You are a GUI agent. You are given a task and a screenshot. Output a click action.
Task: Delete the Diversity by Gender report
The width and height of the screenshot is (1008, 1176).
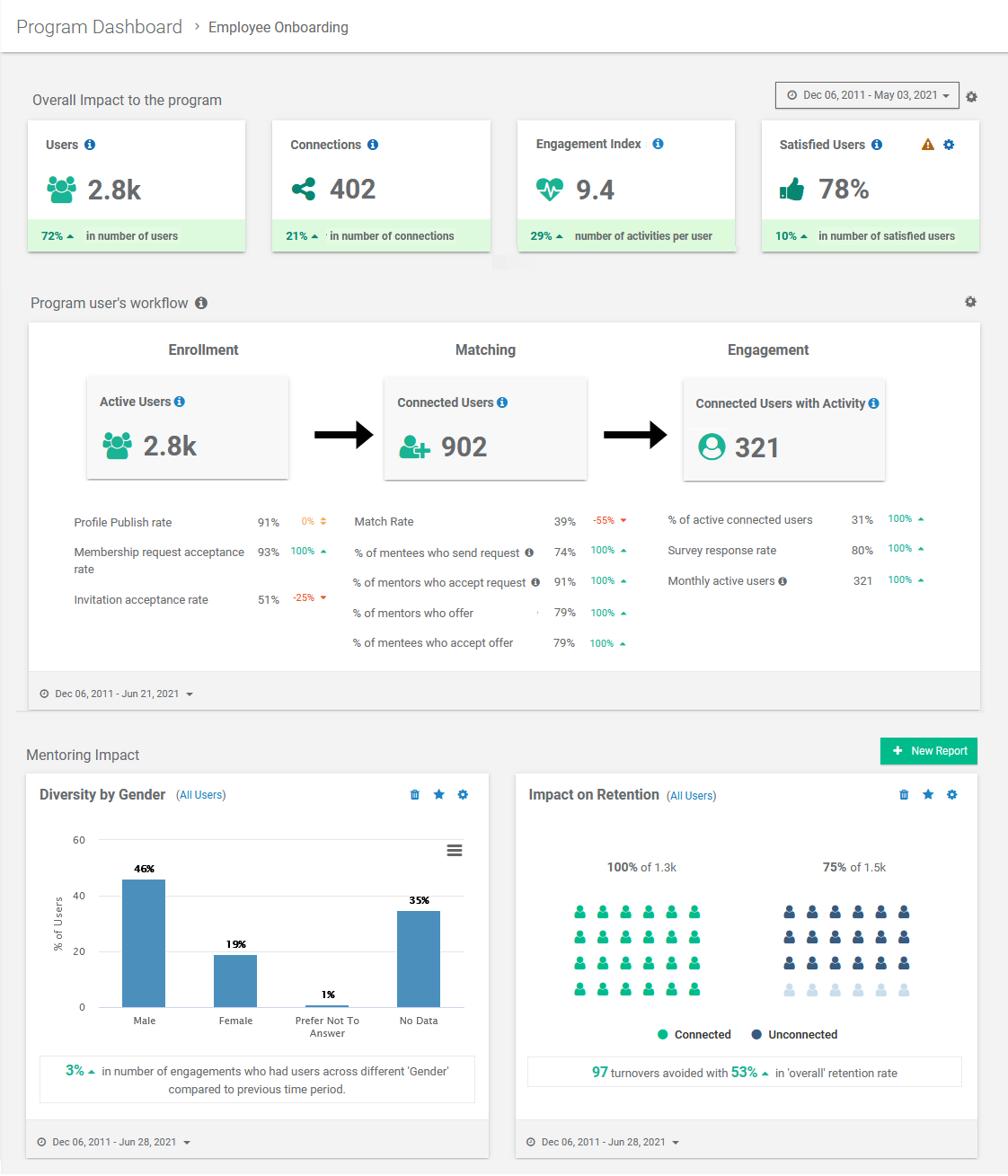pyautogui.click(x=414, y=794)
